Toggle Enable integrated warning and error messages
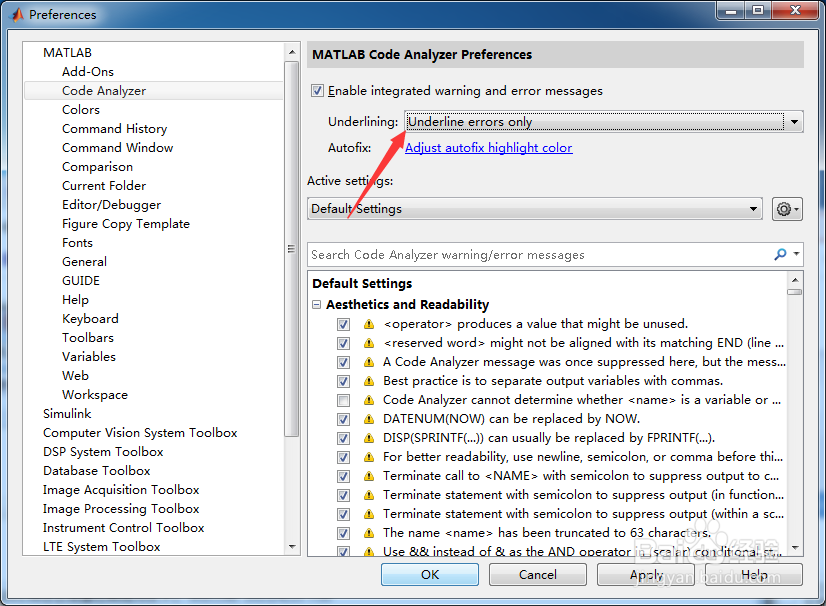Screen dimensions: 826x606 [x=317, y=91]
